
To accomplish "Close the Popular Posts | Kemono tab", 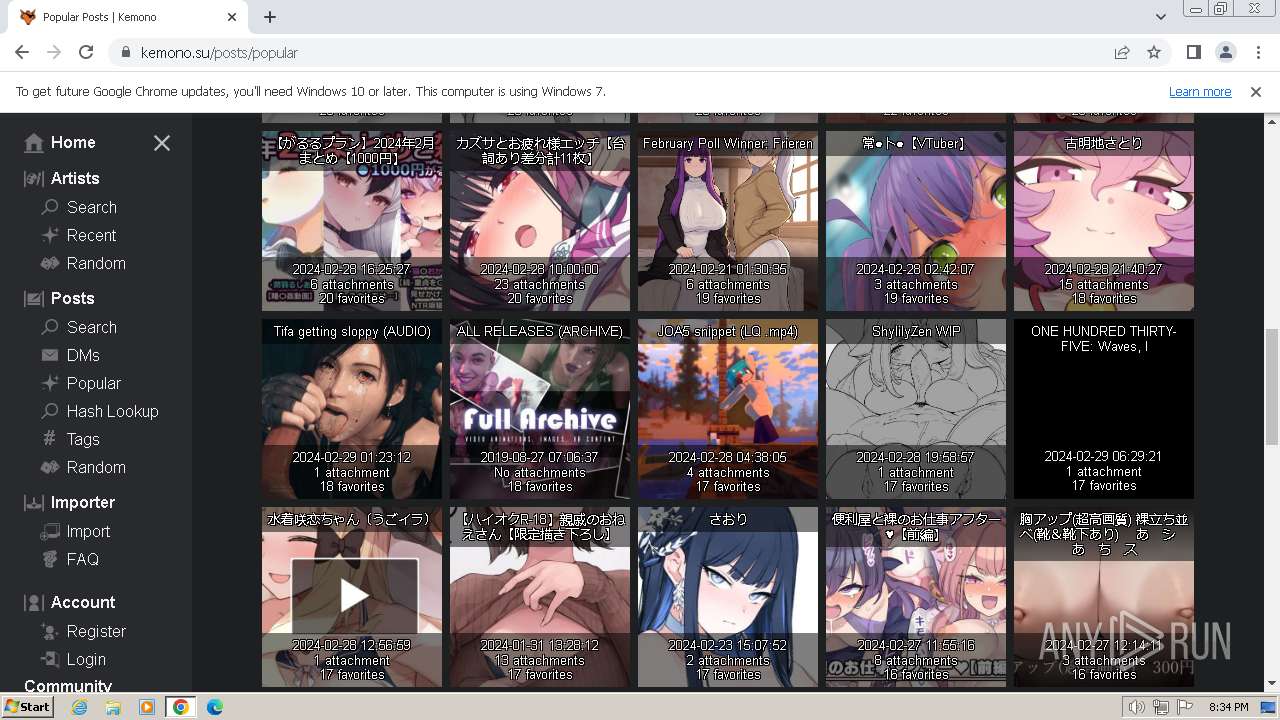I will click(232, 17).
